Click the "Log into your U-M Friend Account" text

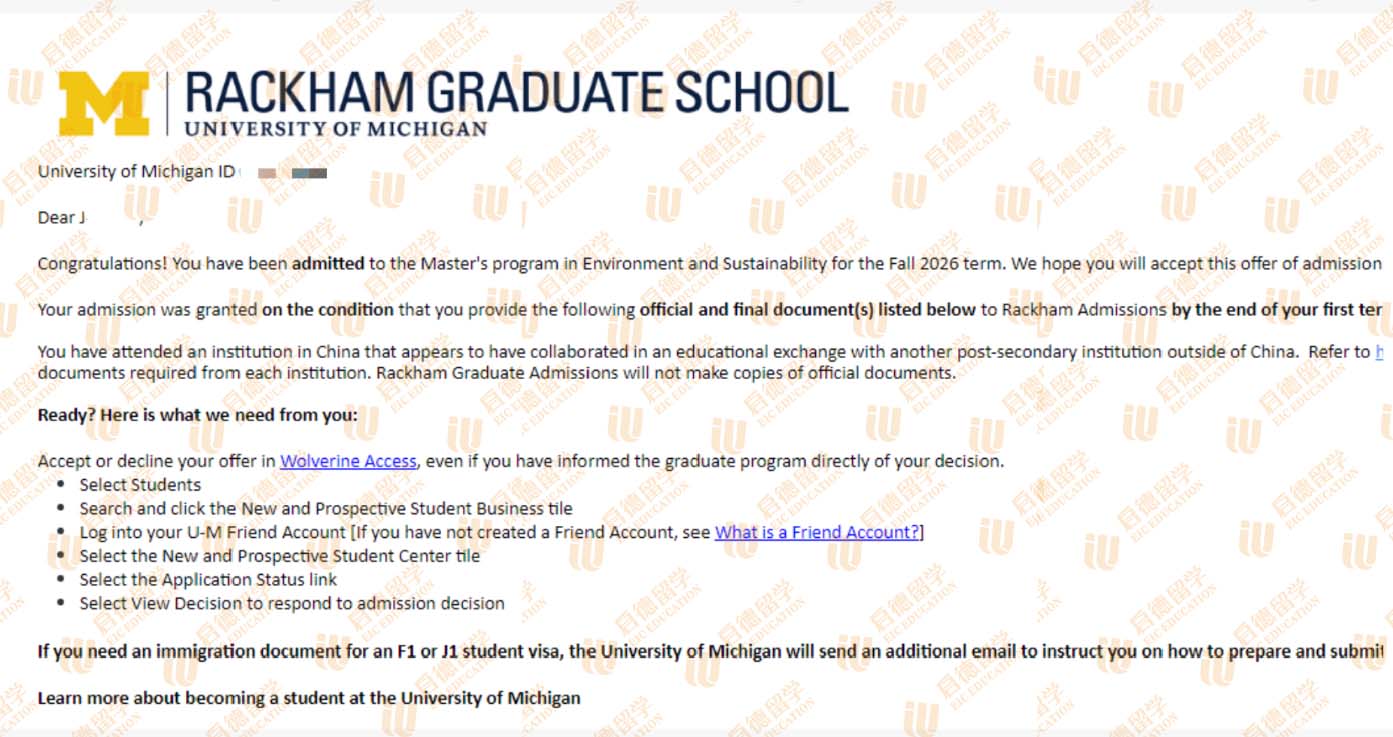click(394, 532)
